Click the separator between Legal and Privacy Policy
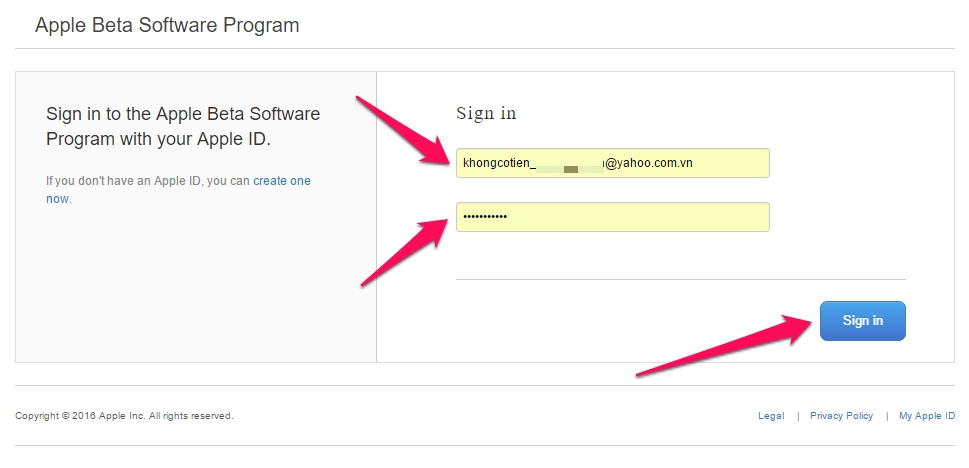Viewport: 969px width, 468px height. [x=798, y=416]
